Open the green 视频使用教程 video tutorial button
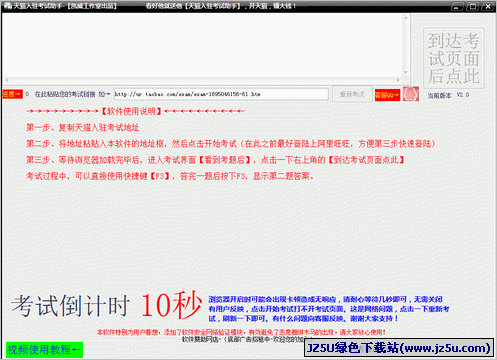The height and width of the screenshot is (360, 497). click(x=44, y=350)
